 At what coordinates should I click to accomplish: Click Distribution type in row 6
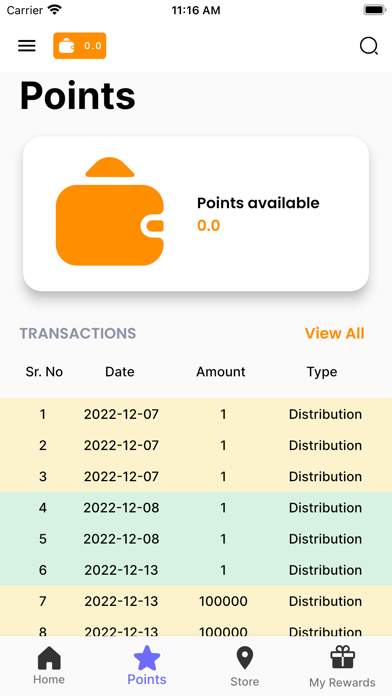pyautogui.click(x=325, y=570)
